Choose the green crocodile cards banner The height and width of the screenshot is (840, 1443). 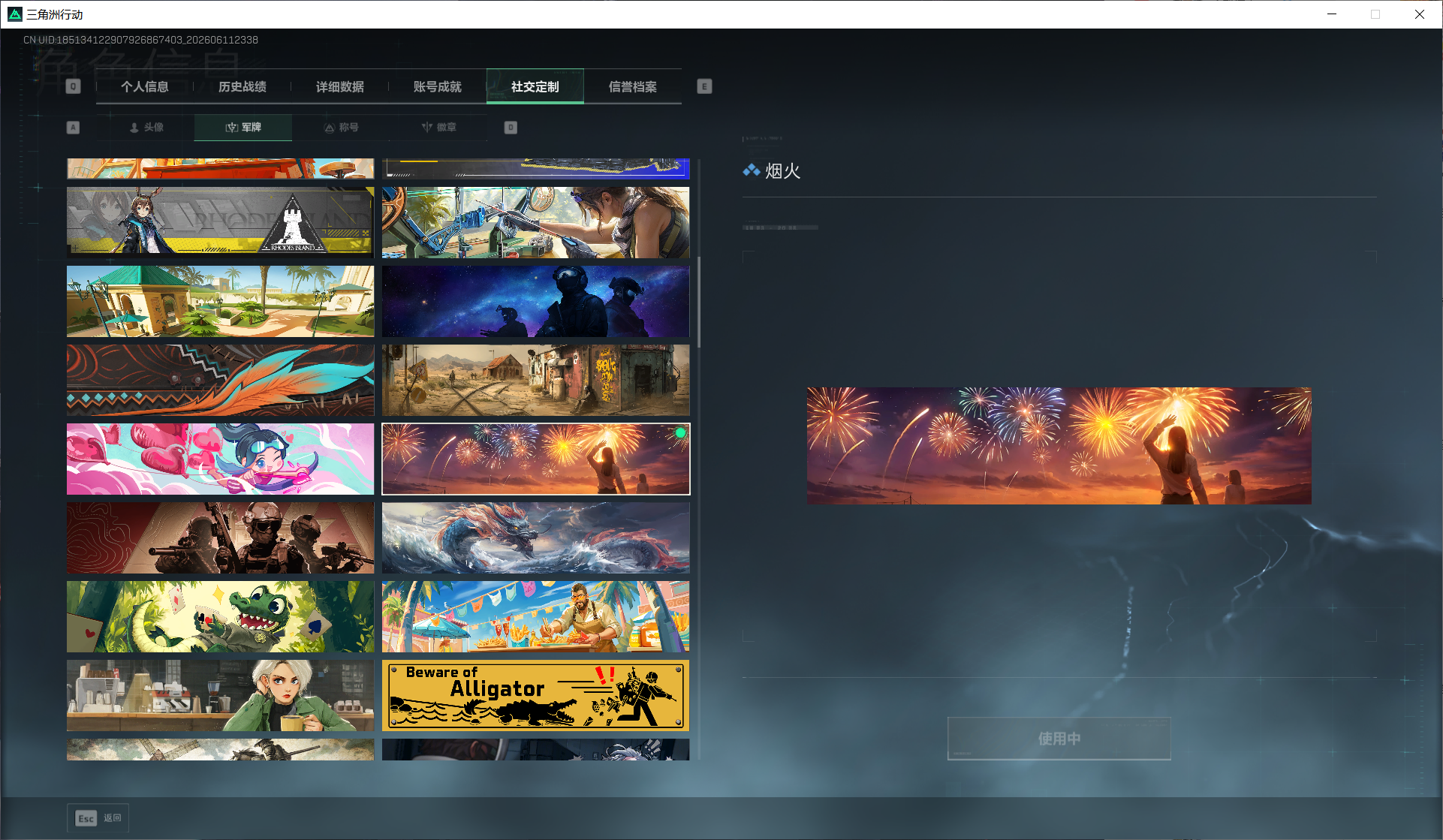[220, 616]
